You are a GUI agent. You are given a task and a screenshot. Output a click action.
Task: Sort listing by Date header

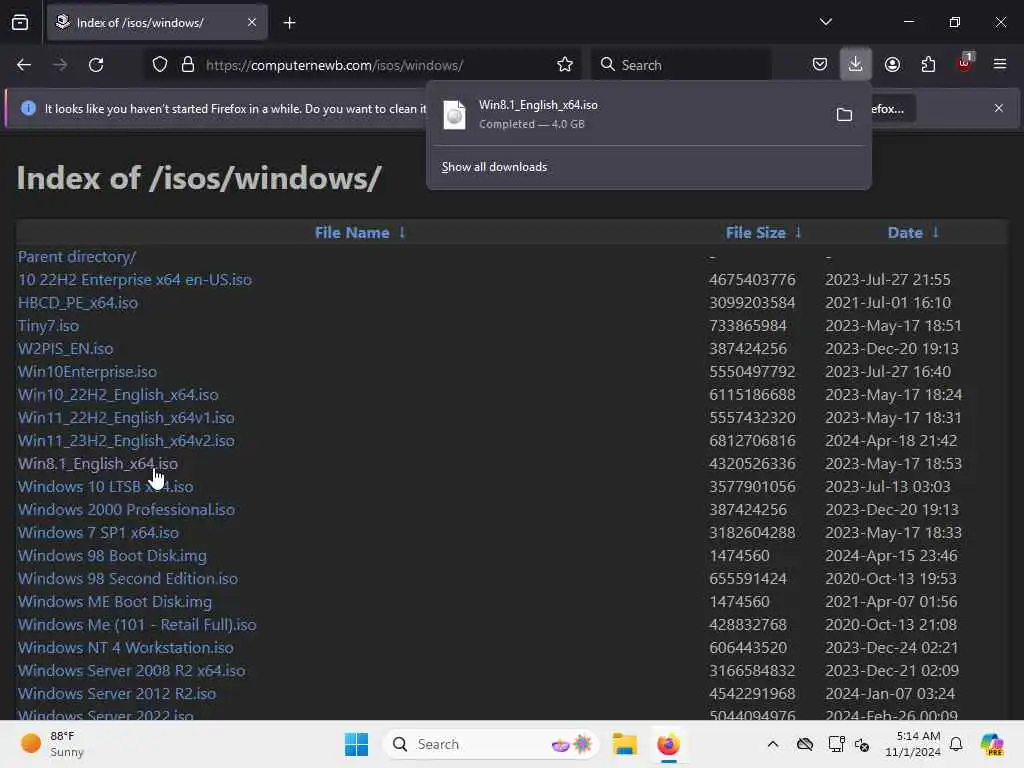tap(905, 232)
